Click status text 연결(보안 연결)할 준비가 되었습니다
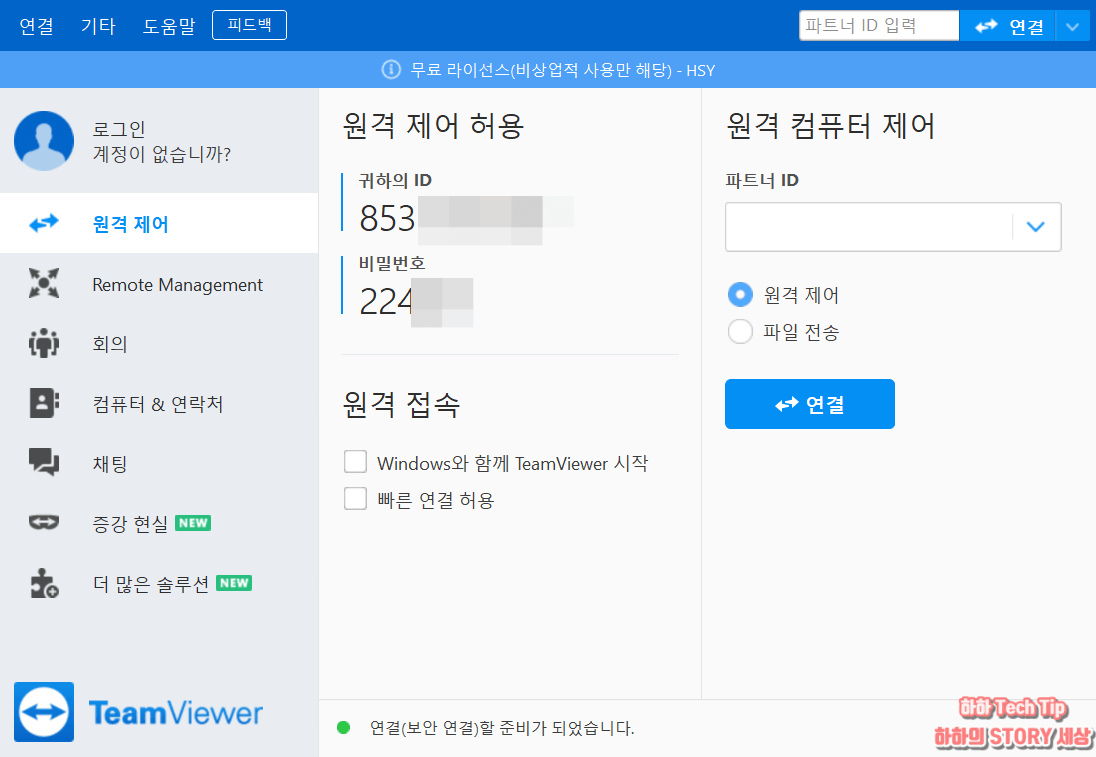The width and height of the screenshot is (1096, 757). (x=502, y=728)
